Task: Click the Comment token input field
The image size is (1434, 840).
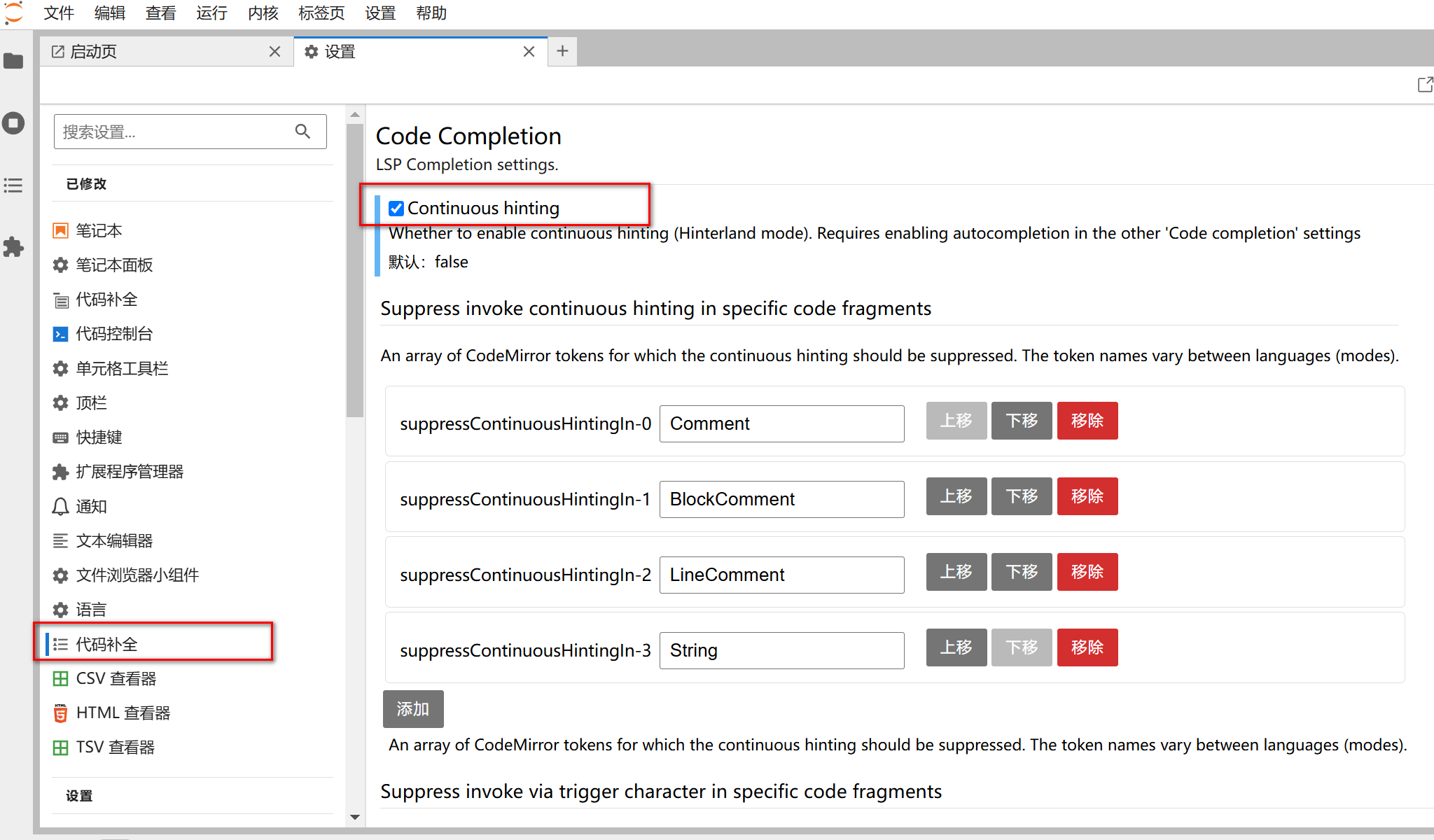Action: coord(781,423)
